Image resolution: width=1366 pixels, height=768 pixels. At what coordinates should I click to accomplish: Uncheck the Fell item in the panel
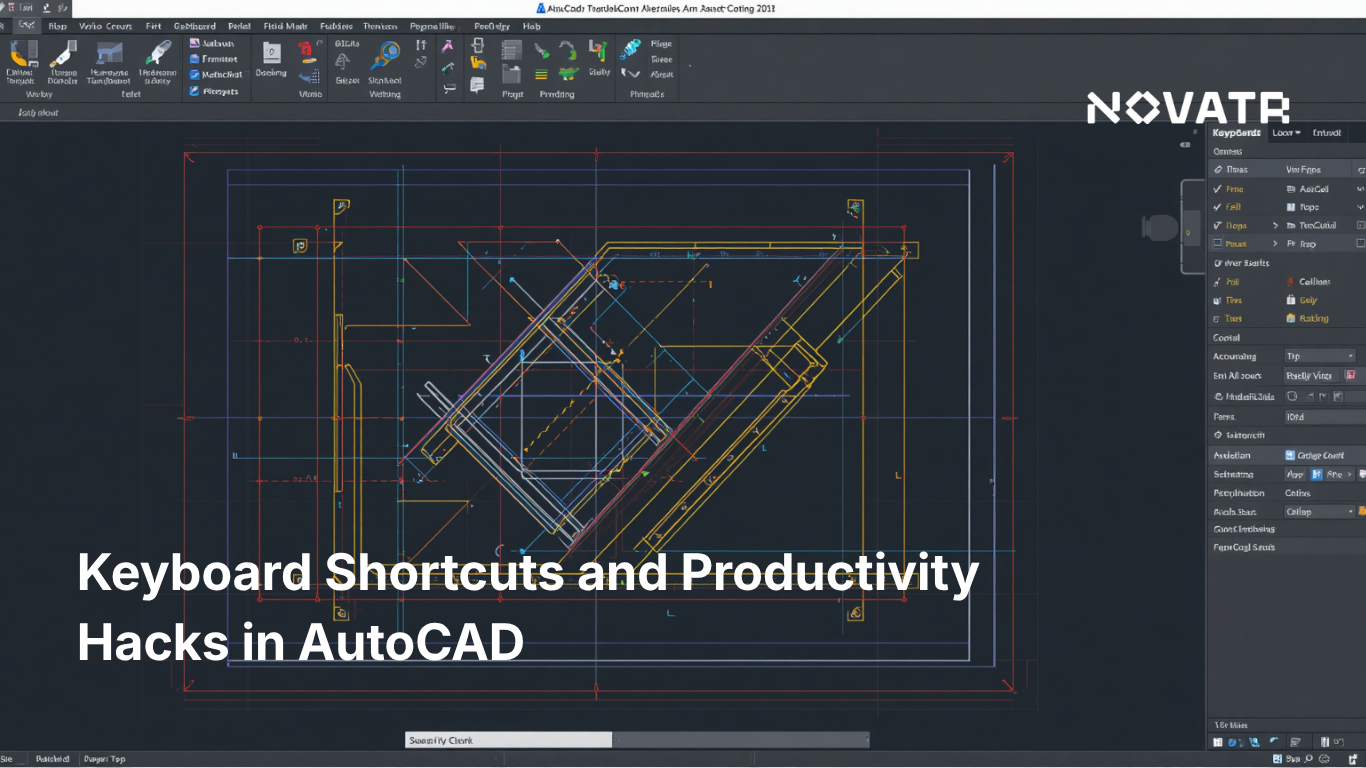tap(1217, 207)
